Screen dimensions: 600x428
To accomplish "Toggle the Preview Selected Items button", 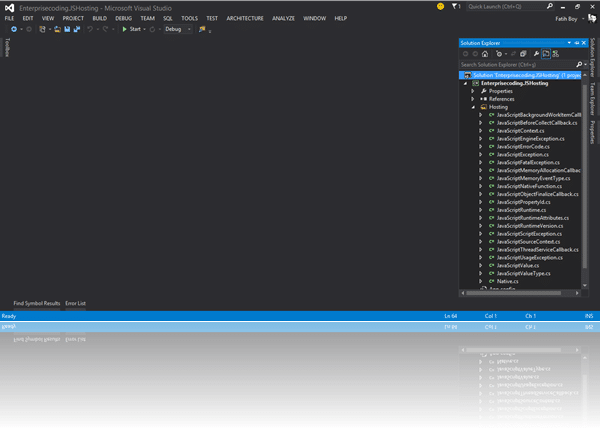I will (546, 54).
